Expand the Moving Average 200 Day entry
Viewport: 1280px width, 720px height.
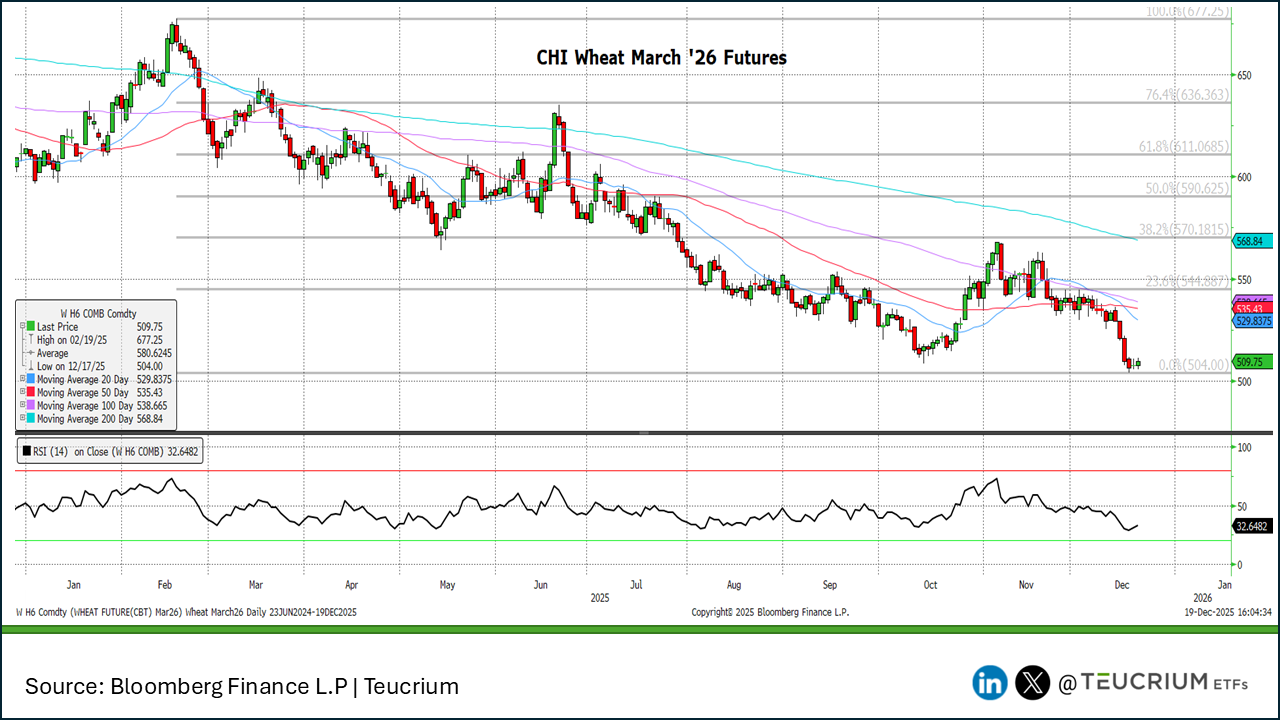pos(20,419)
